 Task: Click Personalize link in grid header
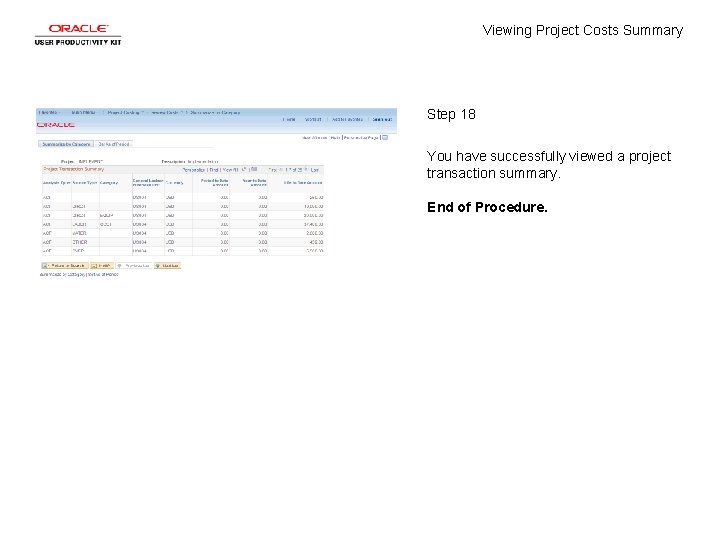[x=193, y=170]
